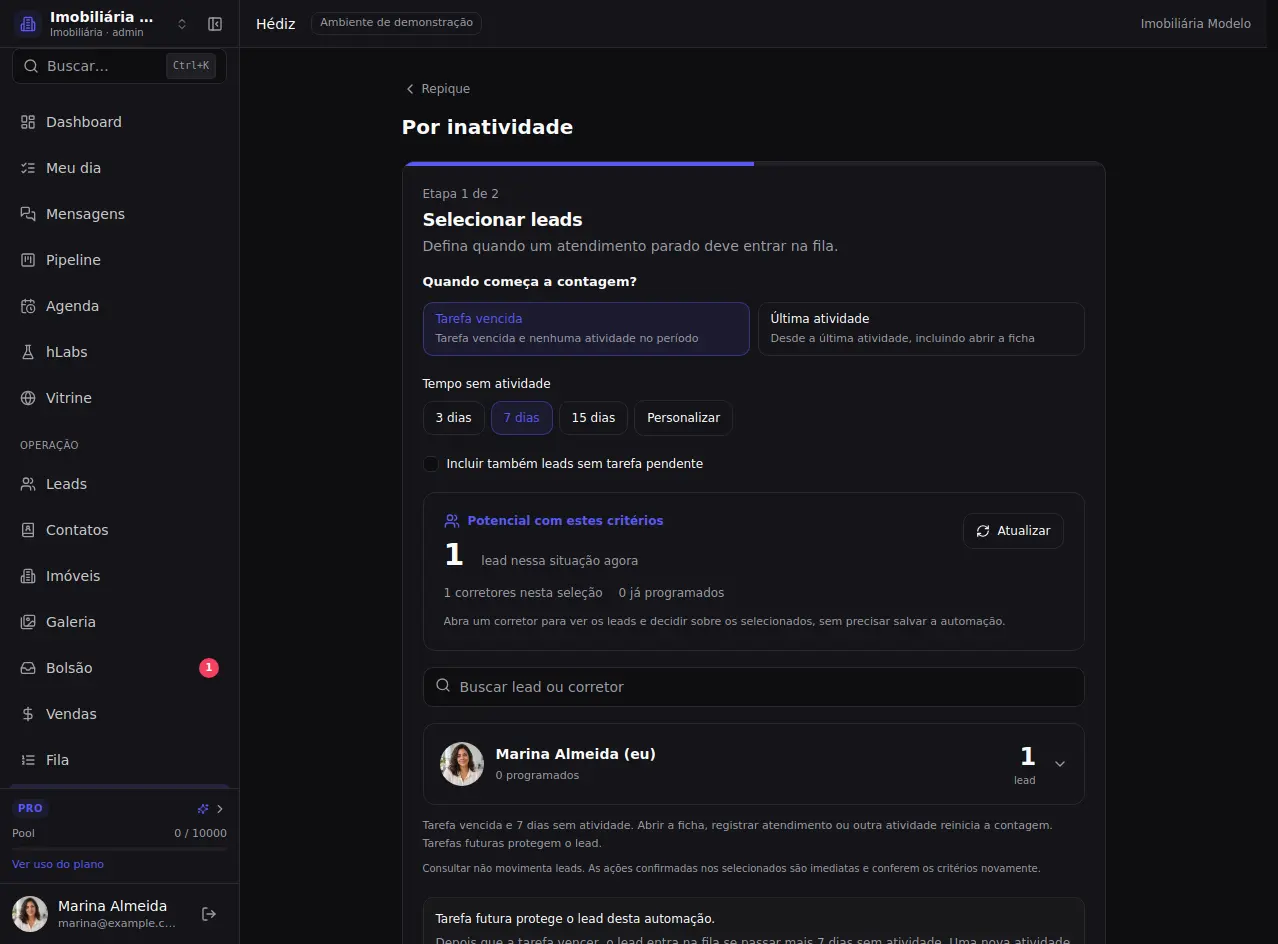
Task: Click the Agenda calendar icon
Action: coord(28,306)
